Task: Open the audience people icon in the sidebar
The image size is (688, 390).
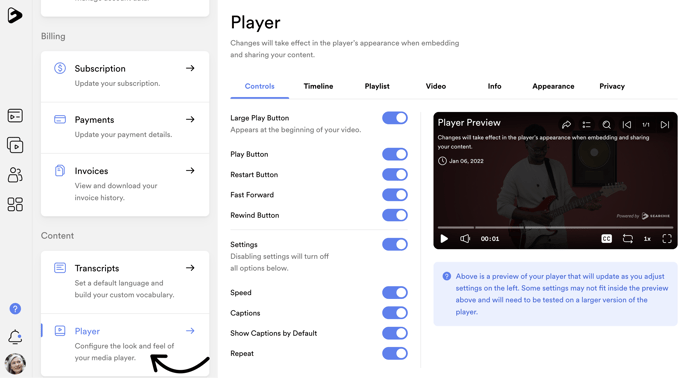Action: click(15, 175)
